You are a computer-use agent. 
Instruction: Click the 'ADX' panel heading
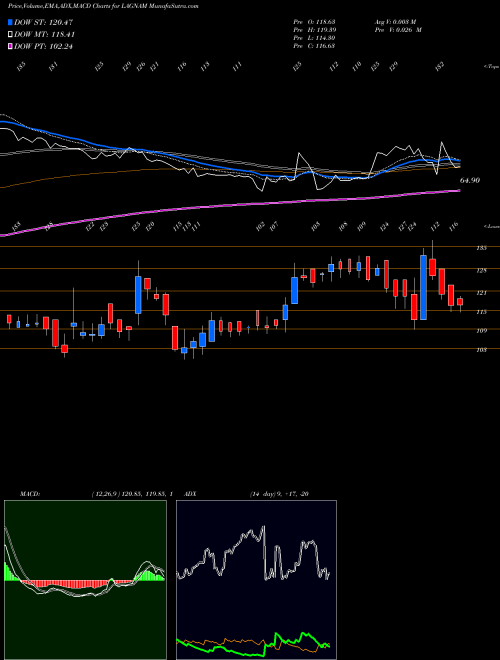click(x=190, y=494)
